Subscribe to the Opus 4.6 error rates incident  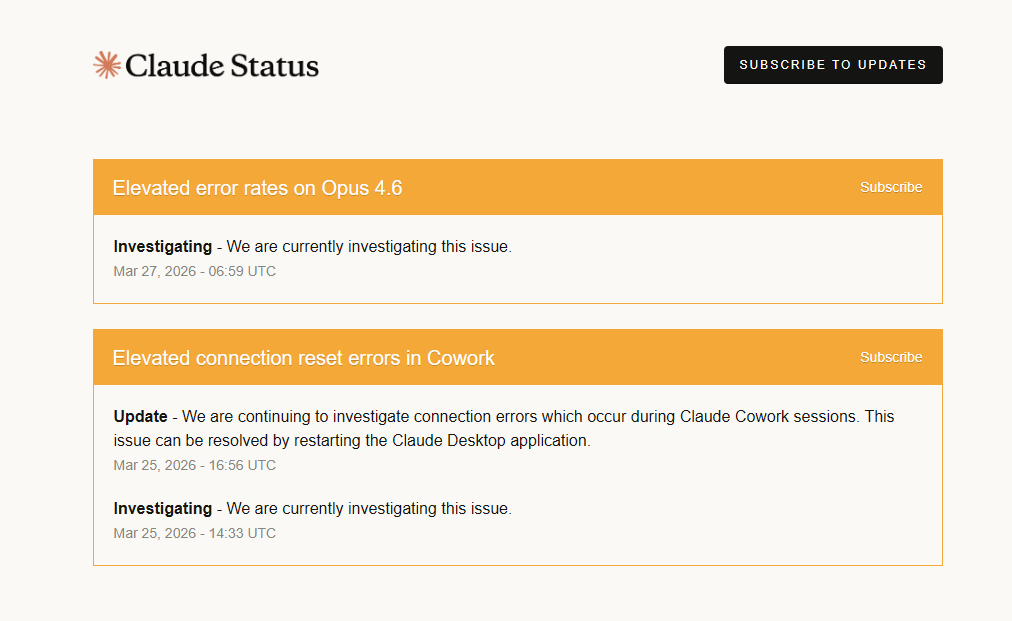click(891, 187)
